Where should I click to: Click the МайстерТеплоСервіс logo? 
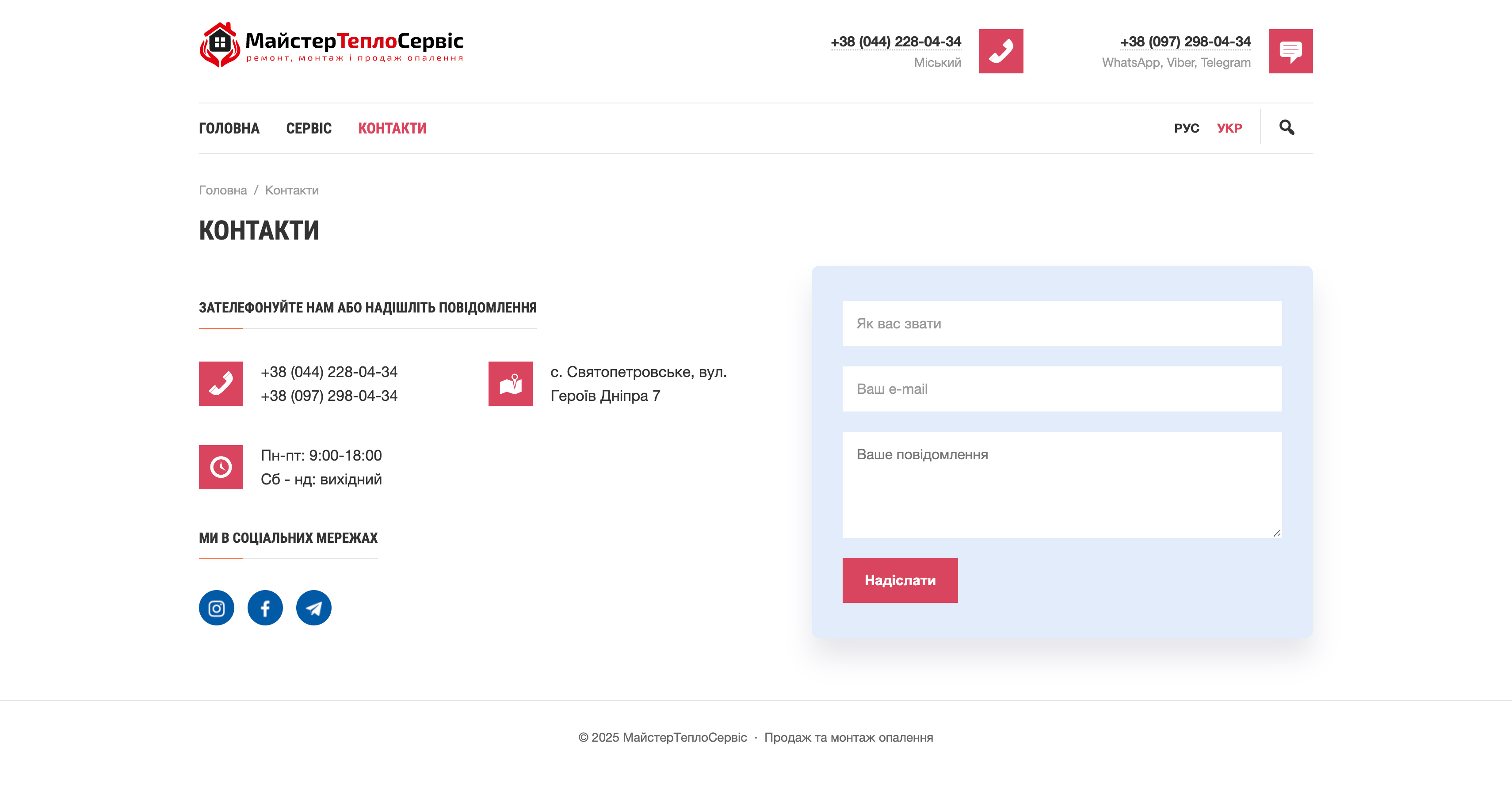click(x=332, y=45)
